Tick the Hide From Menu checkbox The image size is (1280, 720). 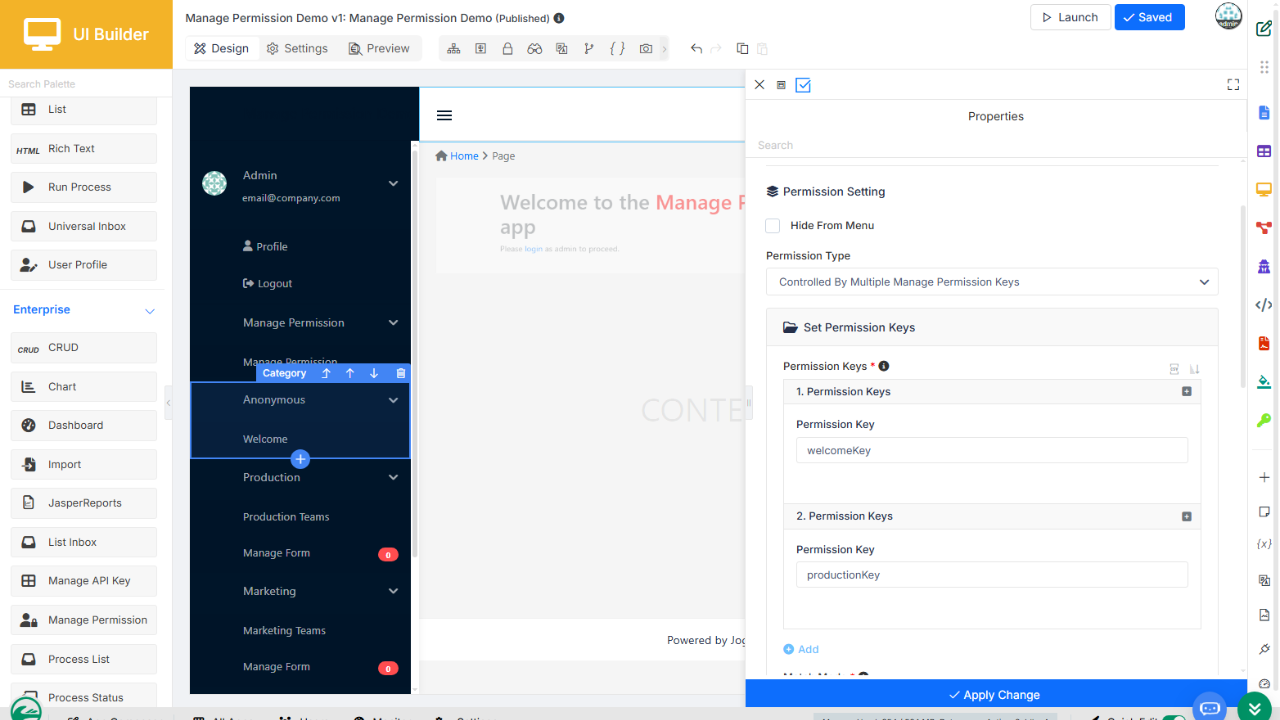pyautogui.click(x=773, y=226)
